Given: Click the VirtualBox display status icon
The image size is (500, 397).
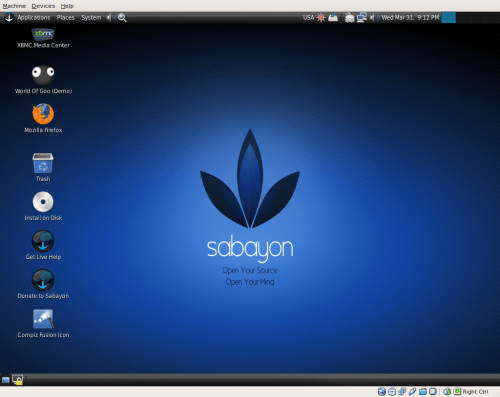Looking at the screenshot, I should (x=433, y=392).
